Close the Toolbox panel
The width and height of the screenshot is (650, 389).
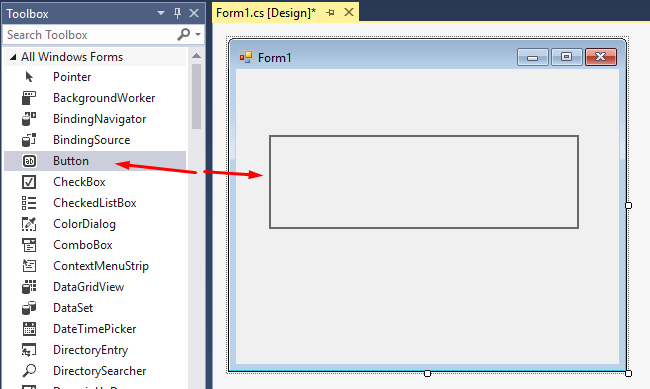coord(194,13)
